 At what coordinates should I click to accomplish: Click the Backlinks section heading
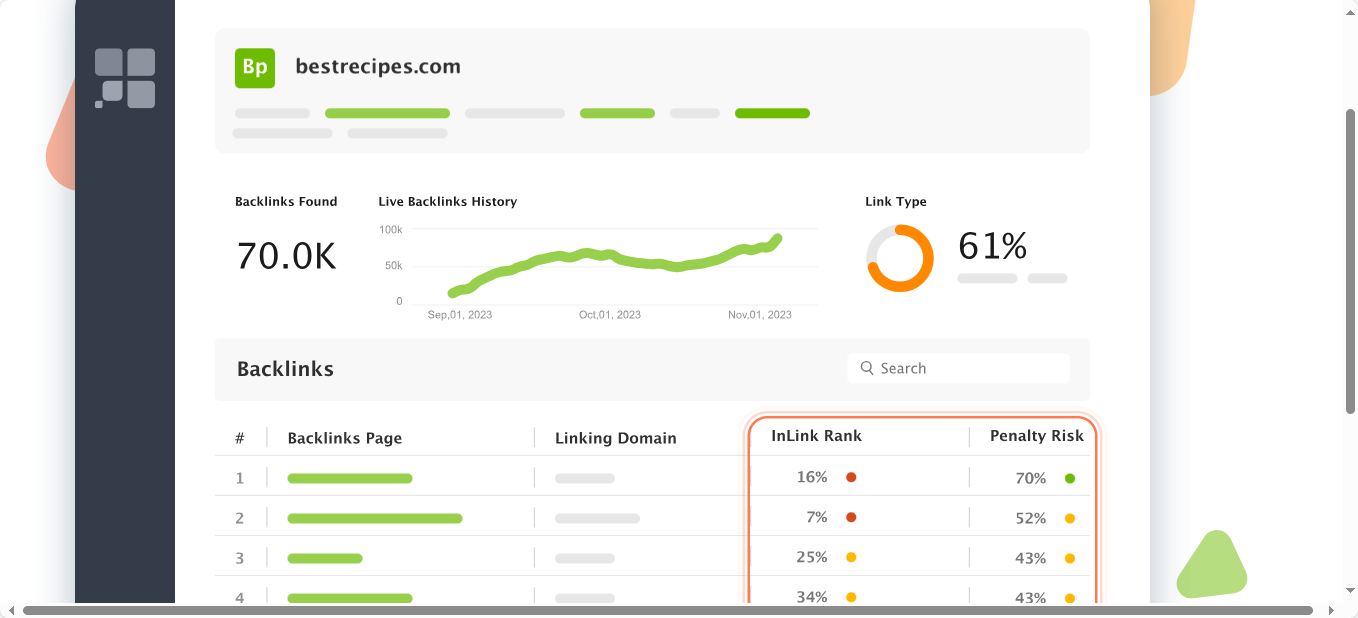(285, 369)
